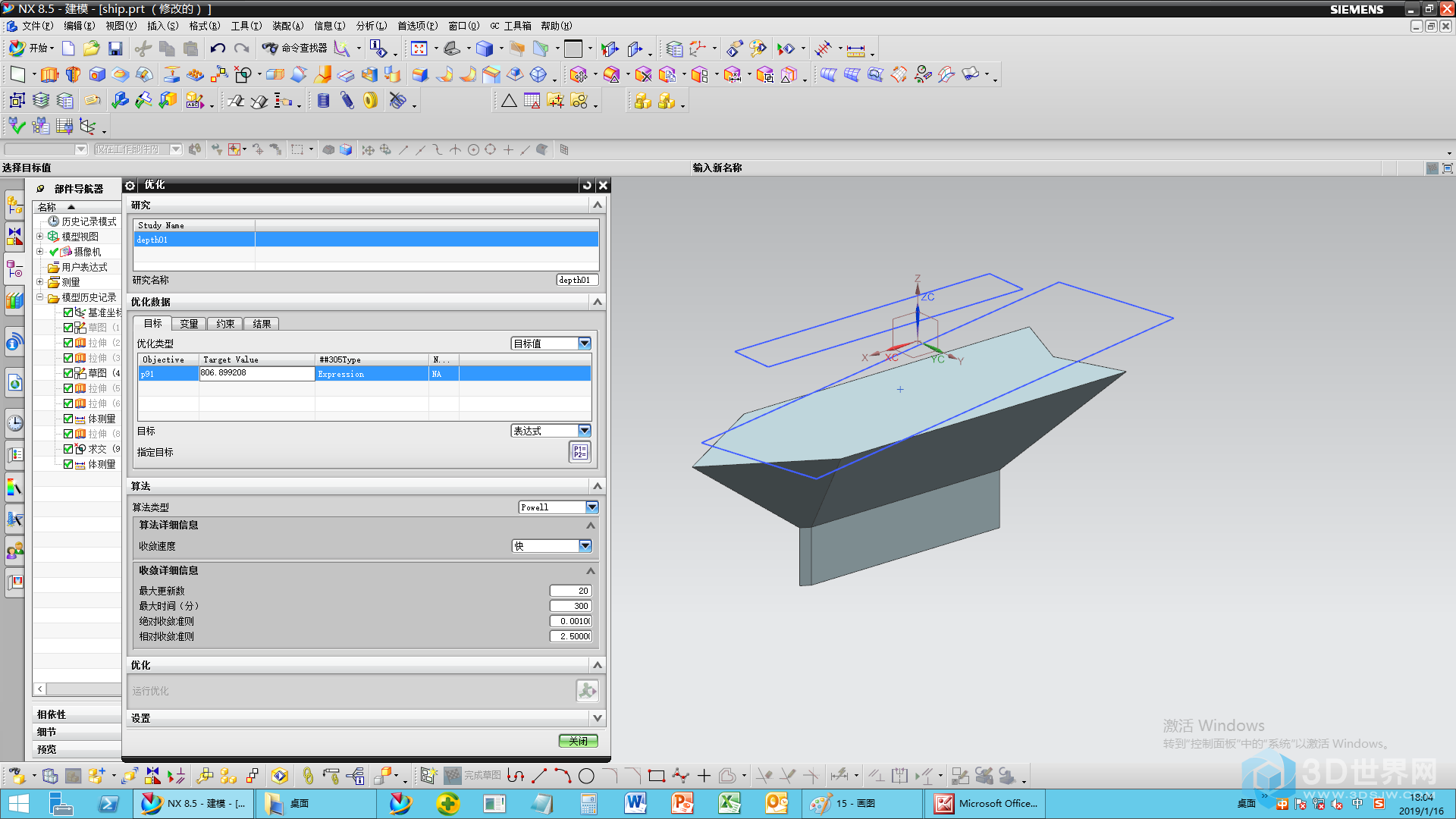
Task: Click the Open folder icon
Action: coord(91,49)
